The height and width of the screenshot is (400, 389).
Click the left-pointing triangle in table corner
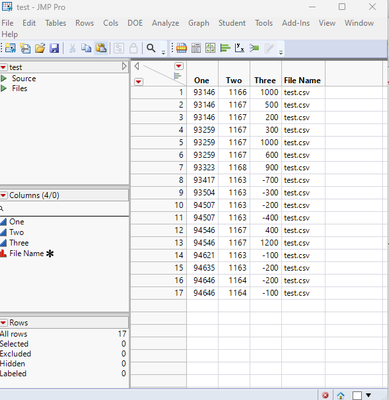(137, 66)
